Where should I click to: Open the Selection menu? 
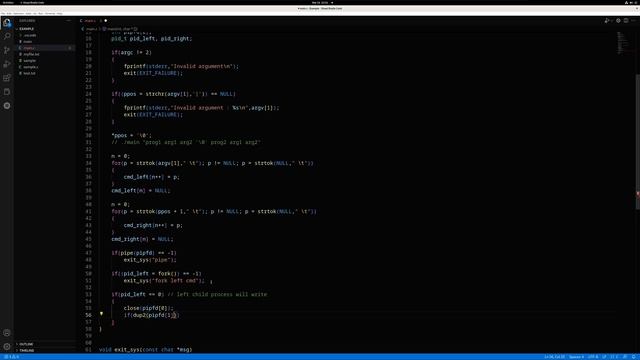(x=19, y=13)
